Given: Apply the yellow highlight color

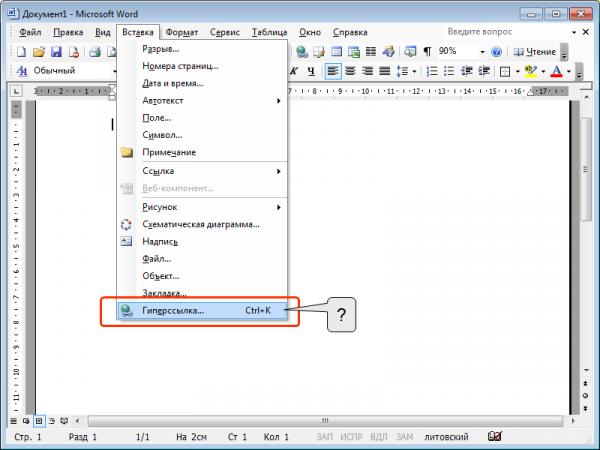Looking at the screenshot, I should pos(531,71).
